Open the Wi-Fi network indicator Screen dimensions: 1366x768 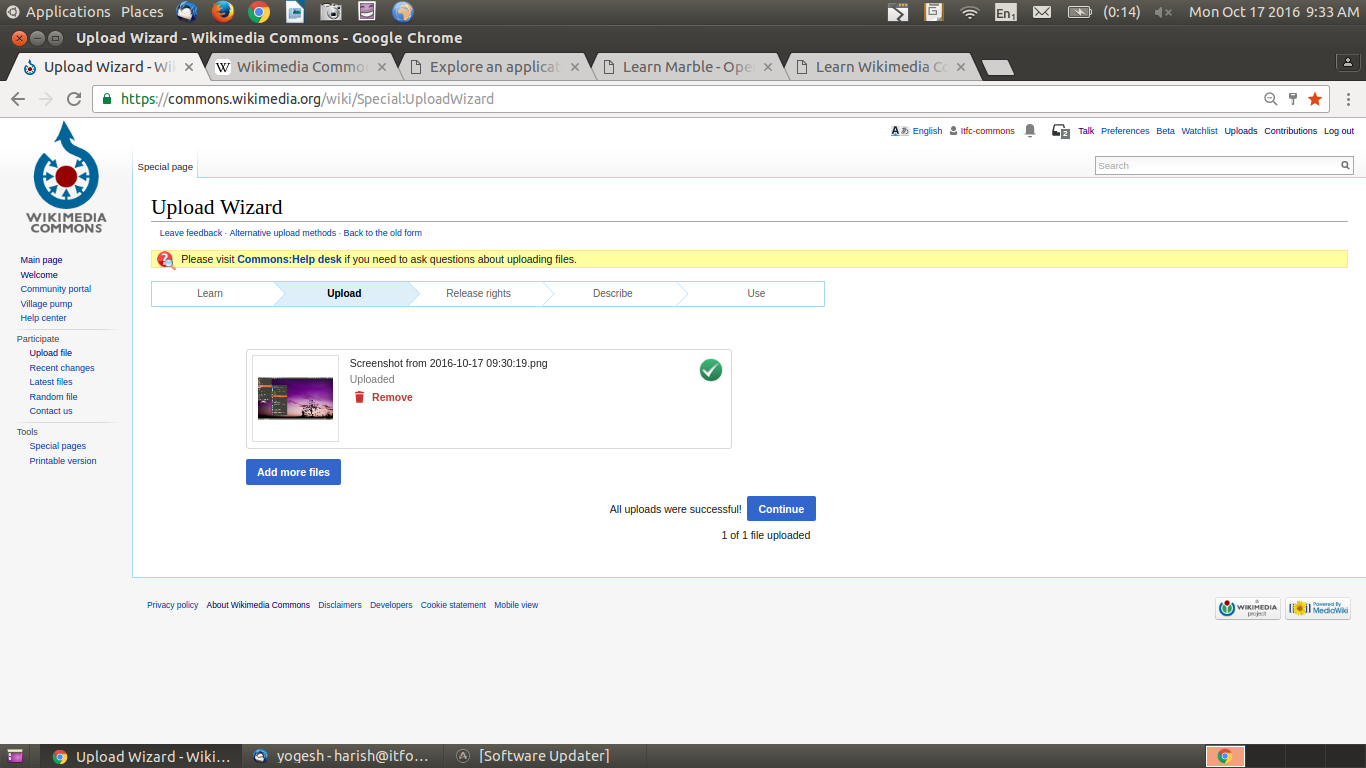(969, 12)
